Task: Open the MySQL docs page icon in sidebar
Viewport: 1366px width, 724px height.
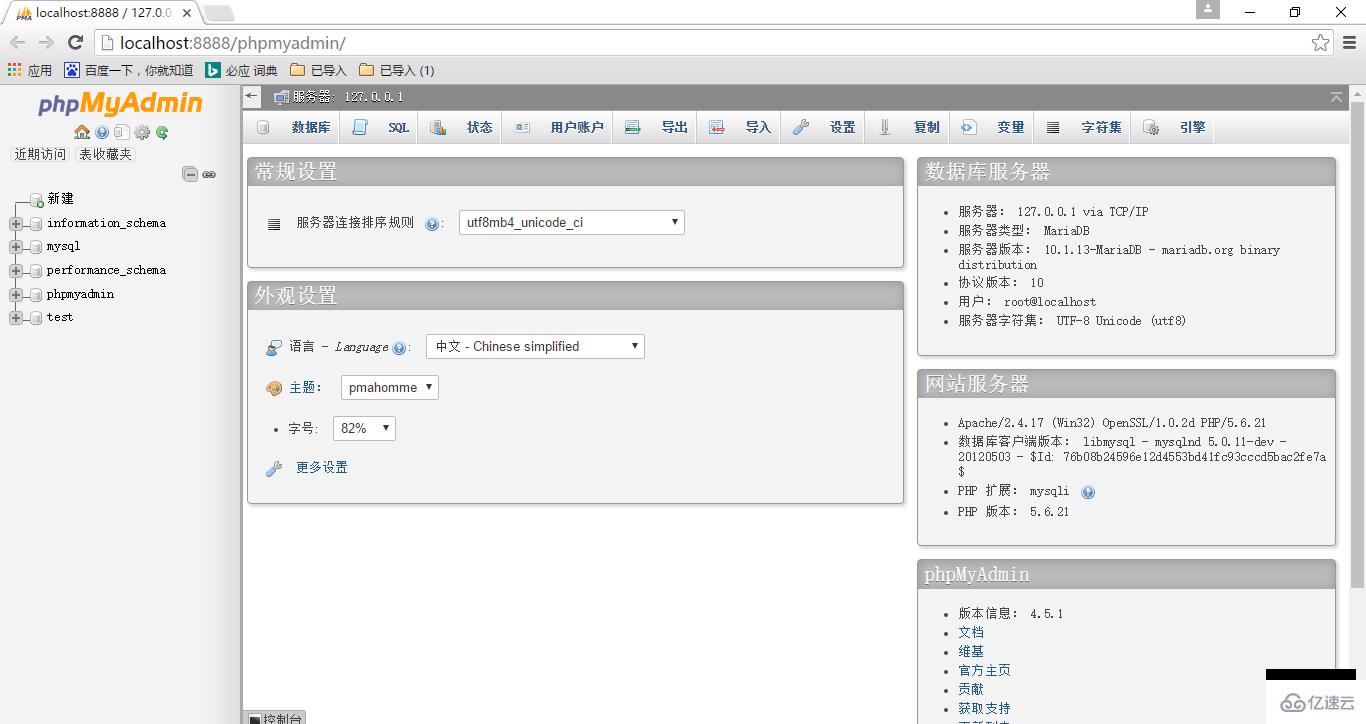Action: click(x=121, y=132)
